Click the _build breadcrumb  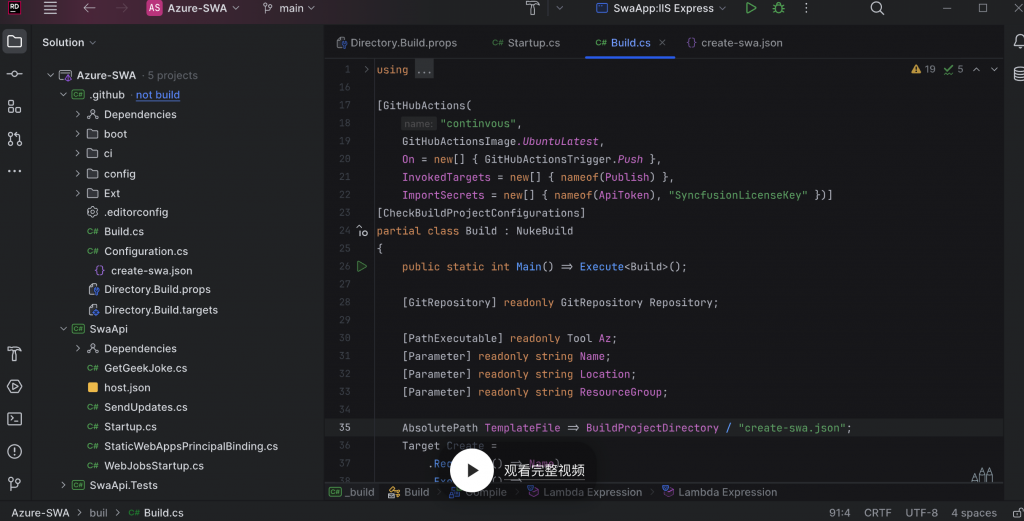[x=352, y=492]
